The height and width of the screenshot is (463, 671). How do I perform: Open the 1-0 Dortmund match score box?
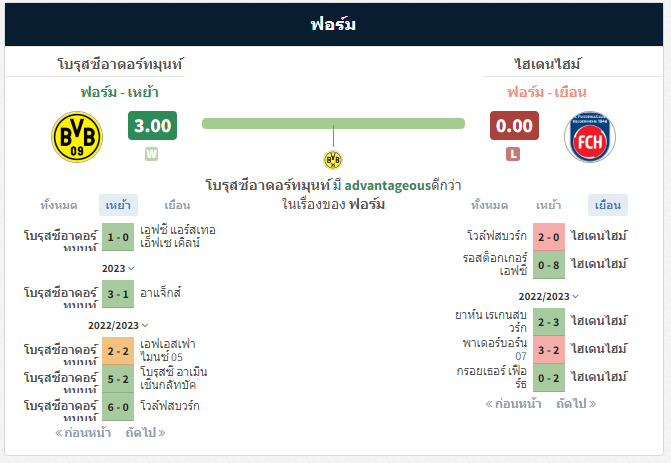point(118,237)
